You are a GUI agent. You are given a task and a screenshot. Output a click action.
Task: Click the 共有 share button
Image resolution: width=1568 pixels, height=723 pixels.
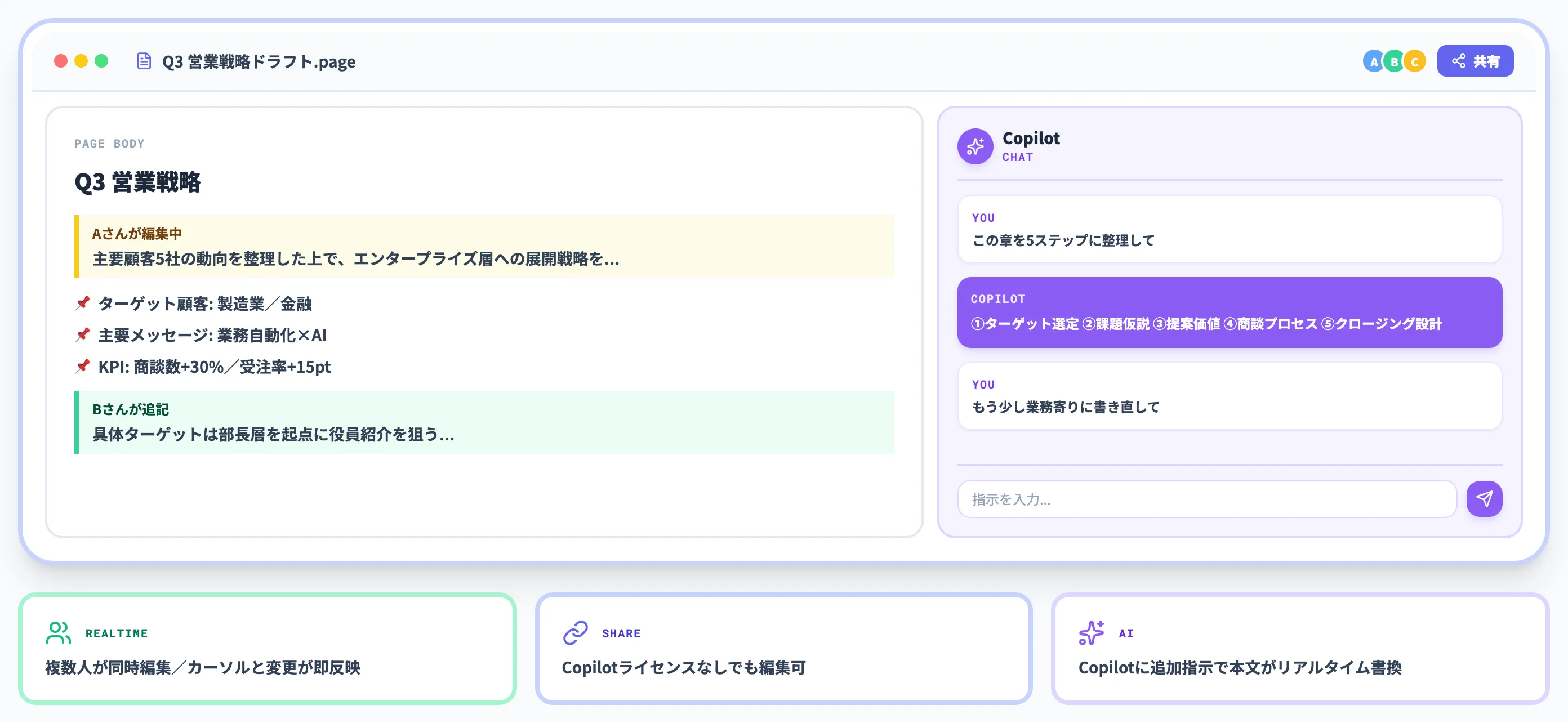pos(1475,61)
